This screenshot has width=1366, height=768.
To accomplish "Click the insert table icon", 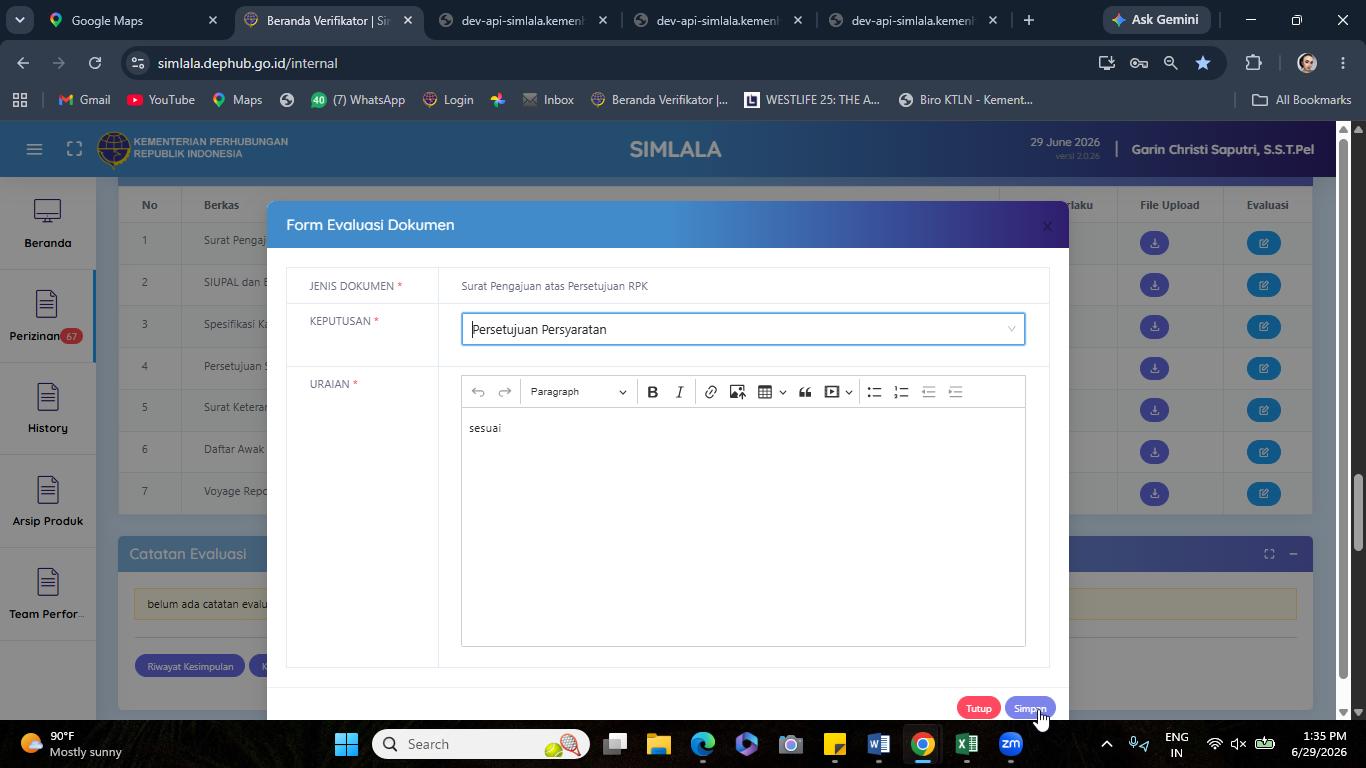I will pos(765,392).
